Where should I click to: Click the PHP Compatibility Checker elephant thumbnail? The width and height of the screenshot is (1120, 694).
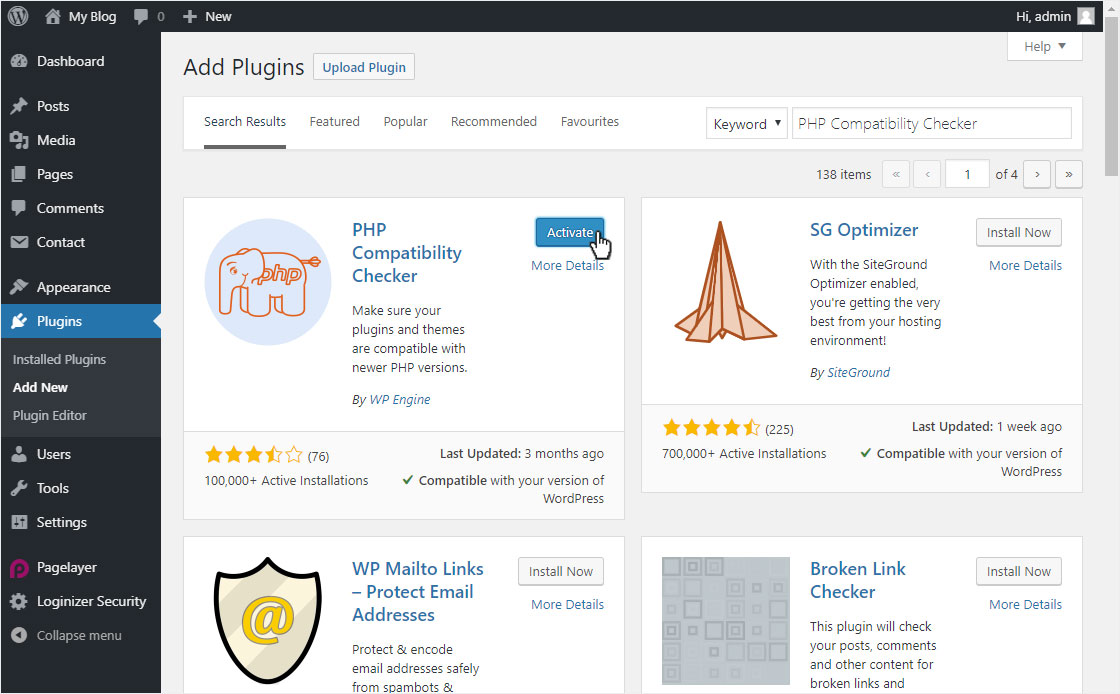[268, 282]
